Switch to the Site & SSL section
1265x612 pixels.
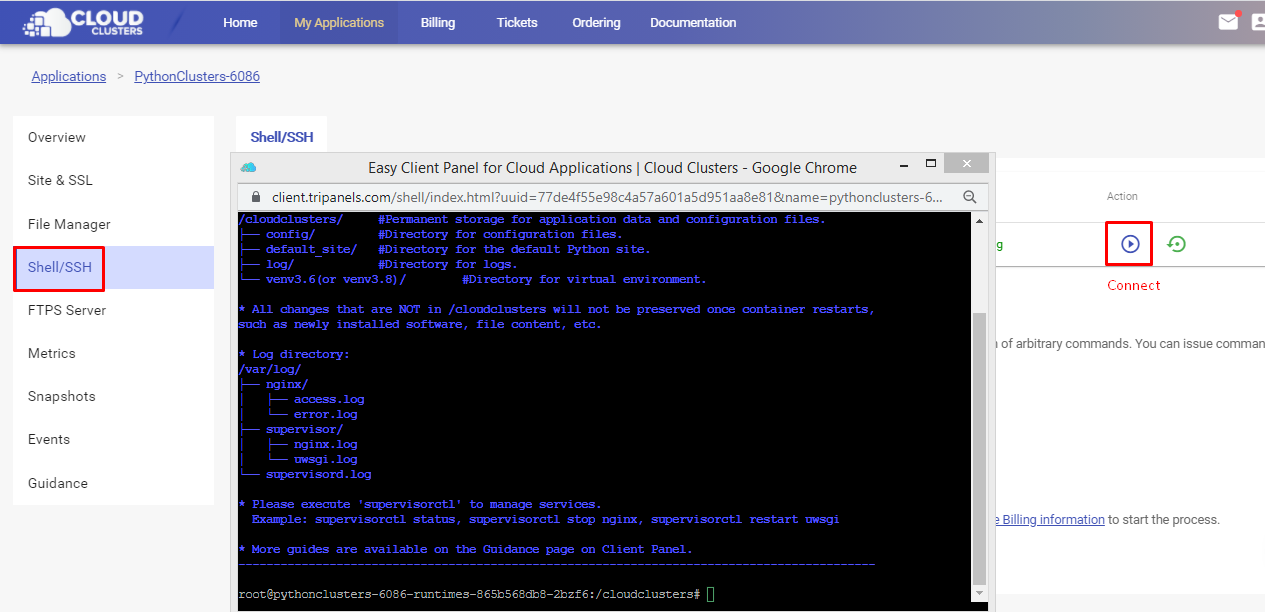click(x=60, y=180)
